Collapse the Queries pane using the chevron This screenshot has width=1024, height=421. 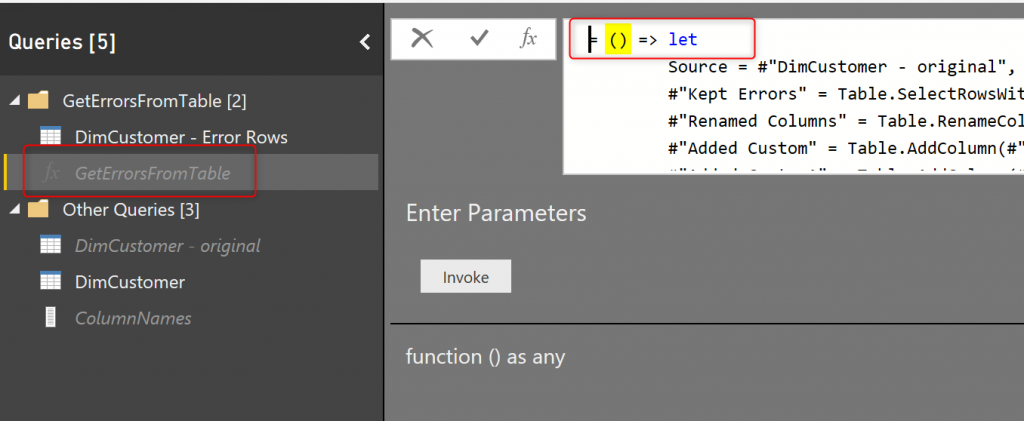click(x=365, y=42)
